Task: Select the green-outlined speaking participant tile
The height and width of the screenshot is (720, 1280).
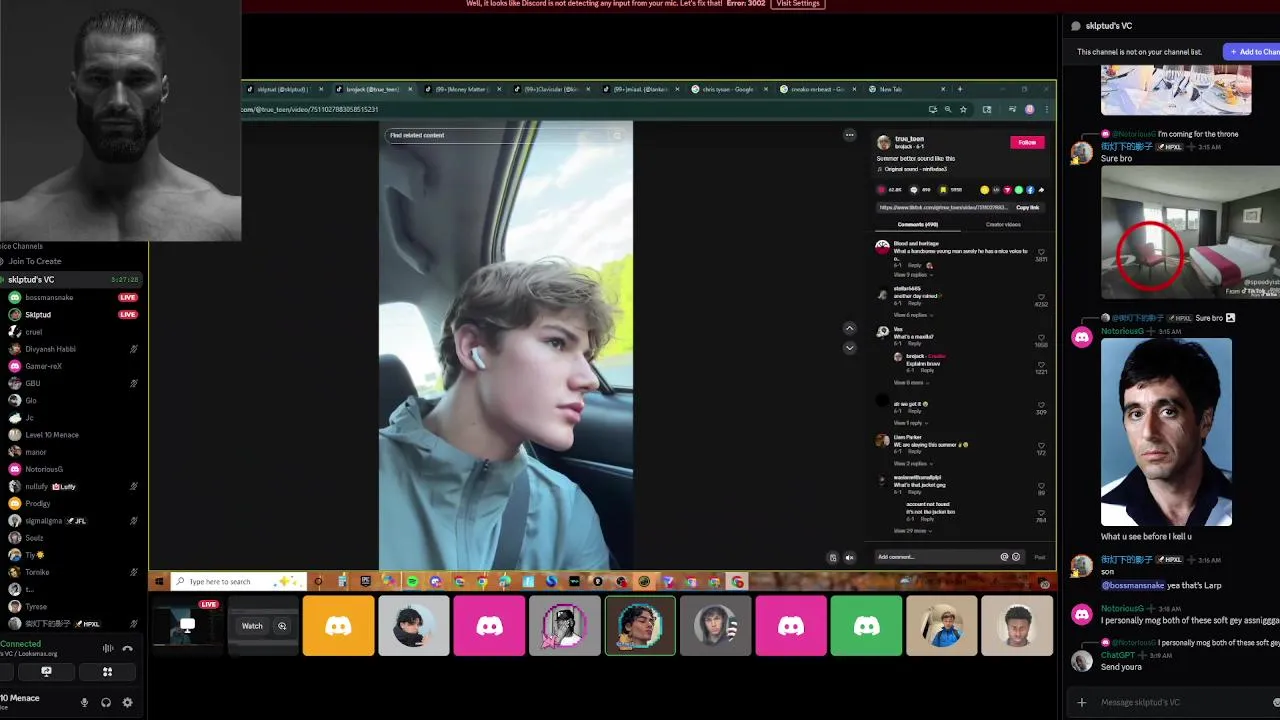Action: [640, 626]
